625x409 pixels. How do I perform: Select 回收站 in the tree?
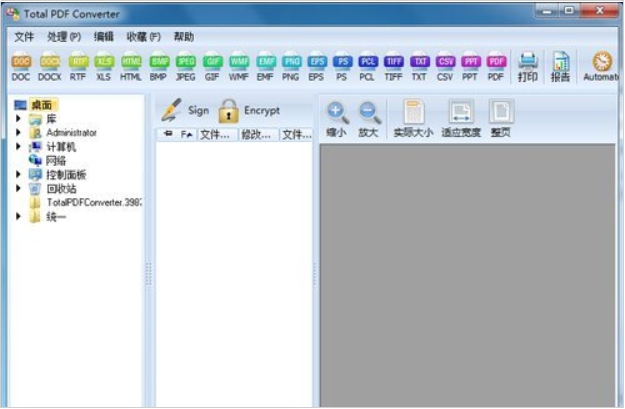click(61, 189)
